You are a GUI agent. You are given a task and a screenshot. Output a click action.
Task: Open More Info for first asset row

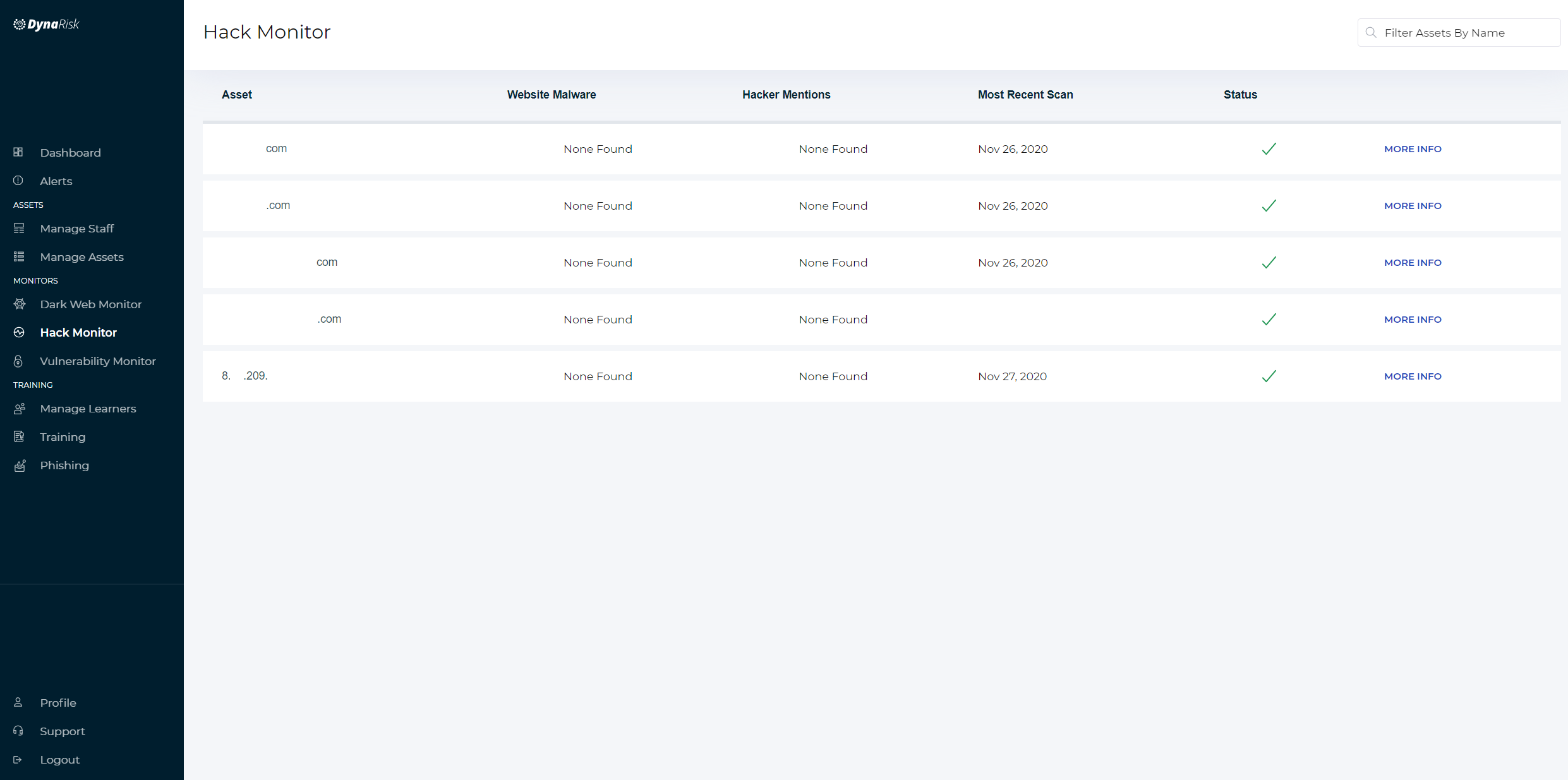[x=1413, y=149]
